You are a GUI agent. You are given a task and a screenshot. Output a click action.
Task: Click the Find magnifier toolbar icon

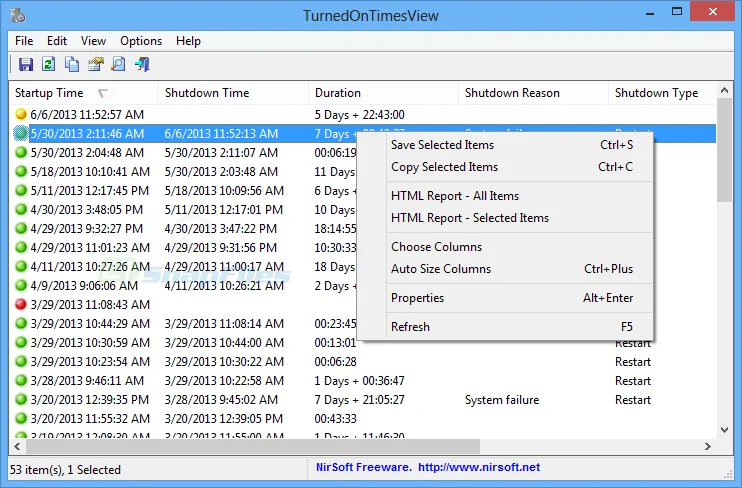coord(118,65)
